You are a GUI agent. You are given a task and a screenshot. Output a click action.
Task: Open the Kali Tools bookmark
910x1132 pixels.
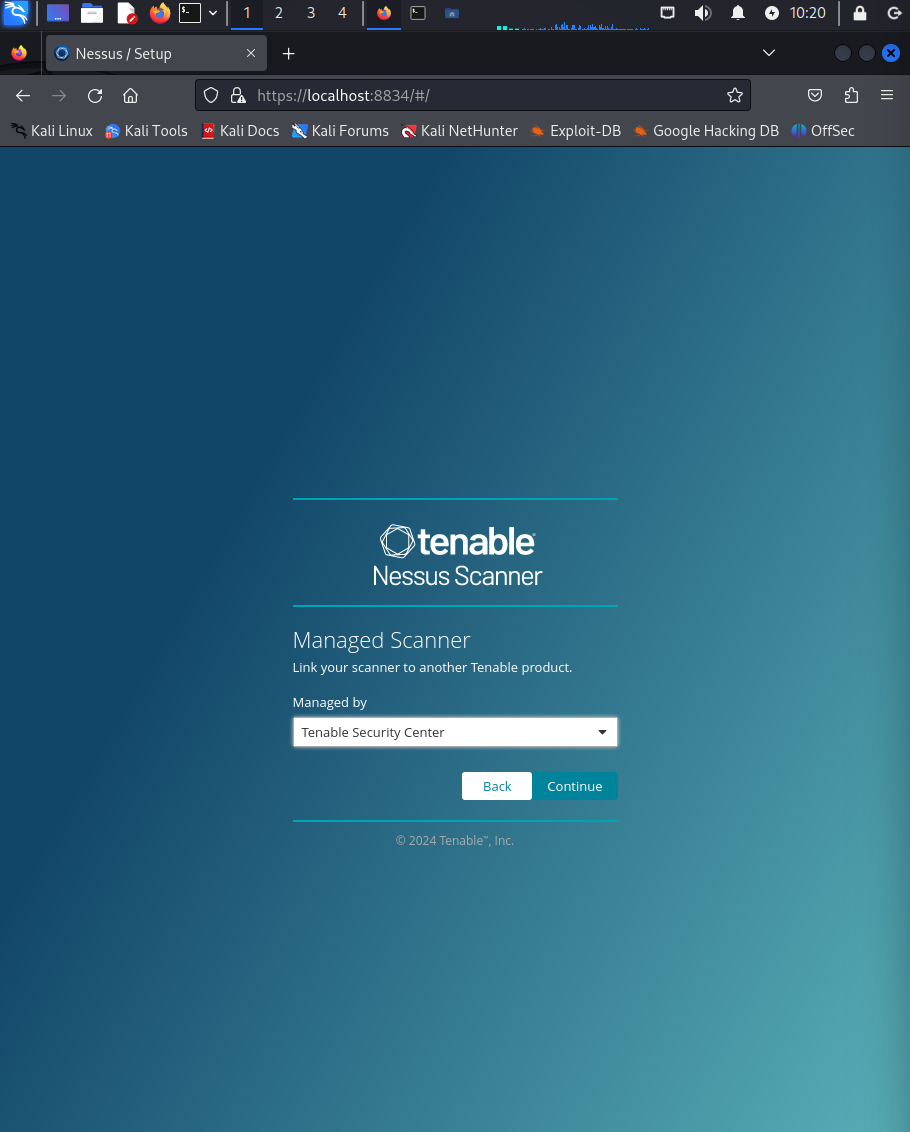pyautogui.click(x=146, y=131)
